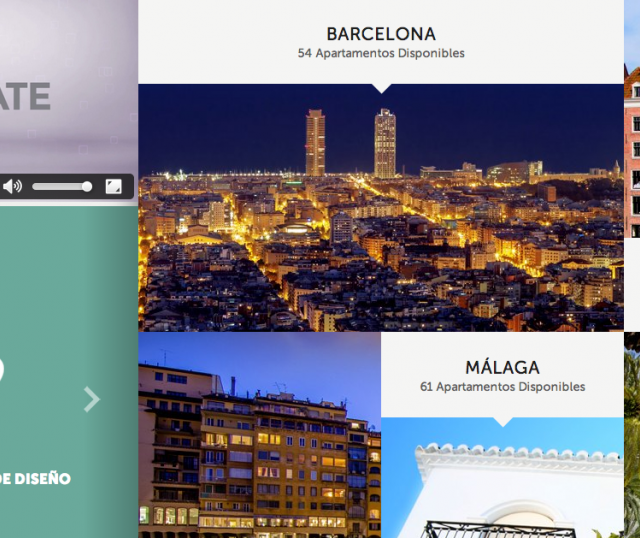The height and width of the screenshot is (538, 640).
Task: Open the BARCELONA apartments heading
Action: 381,34
